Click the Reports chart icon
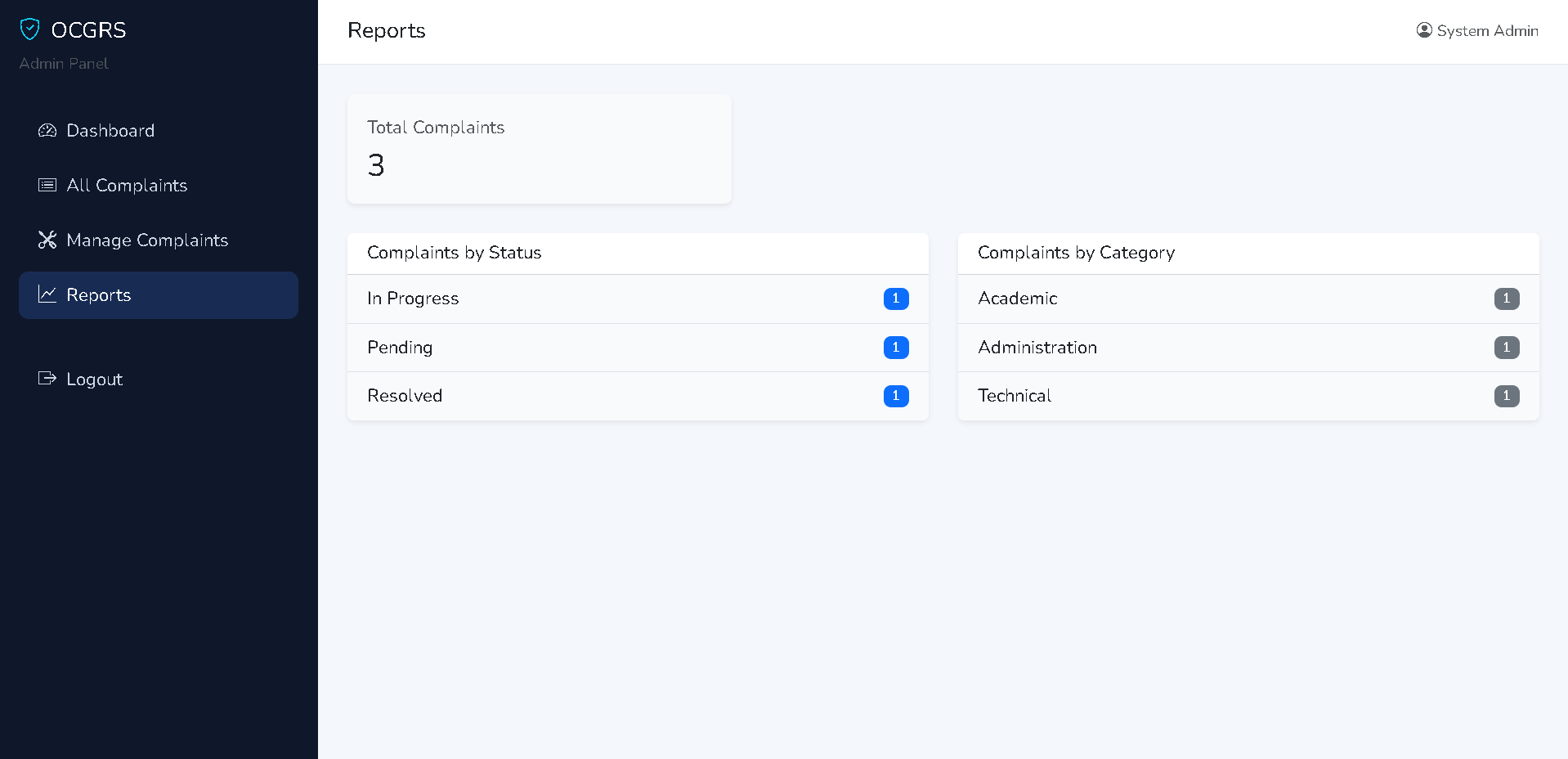The image size is (1568, 759). pyautogui.click(x=47, y=294)
